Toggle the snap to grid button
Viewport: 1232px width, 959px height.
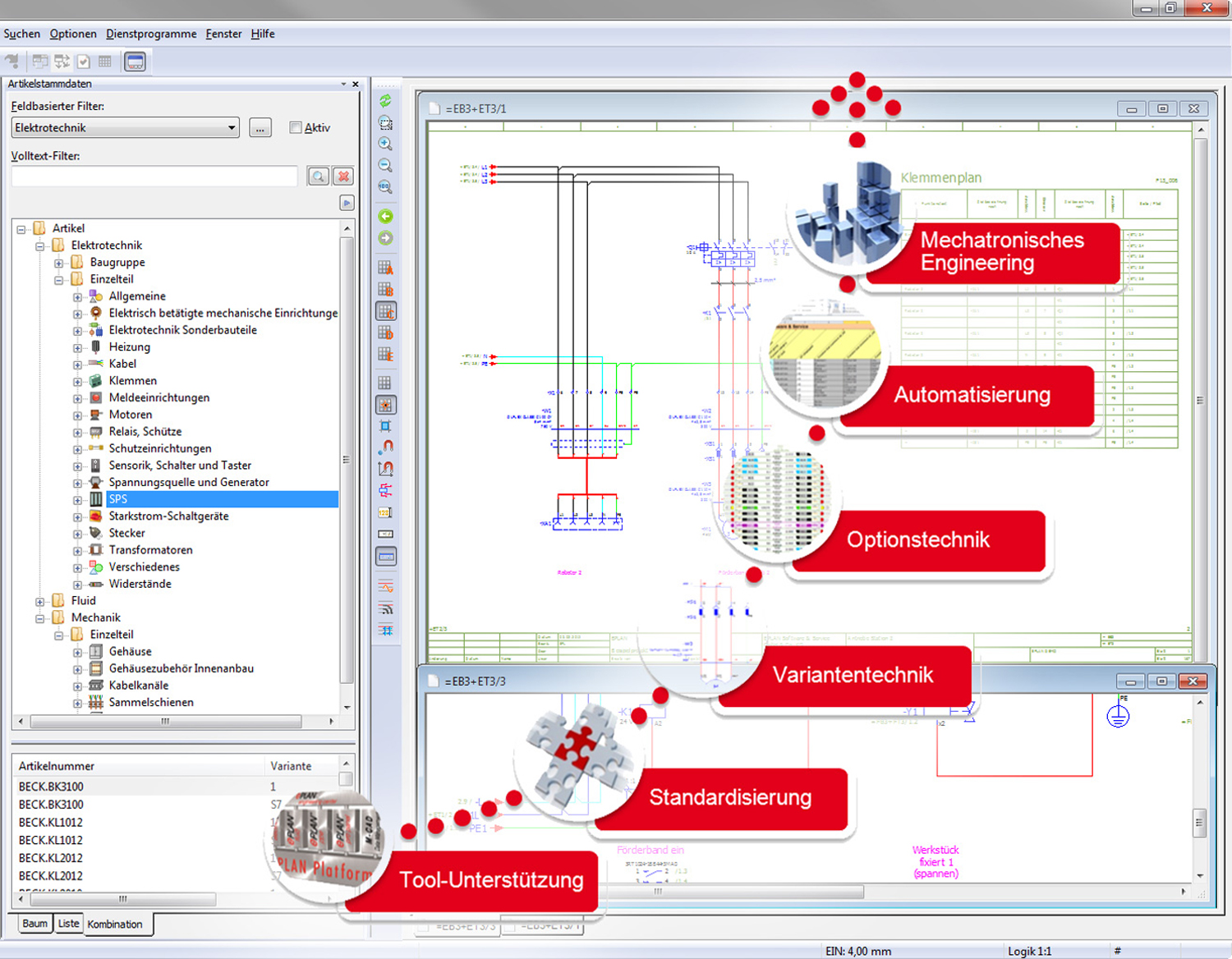point(385,405)
